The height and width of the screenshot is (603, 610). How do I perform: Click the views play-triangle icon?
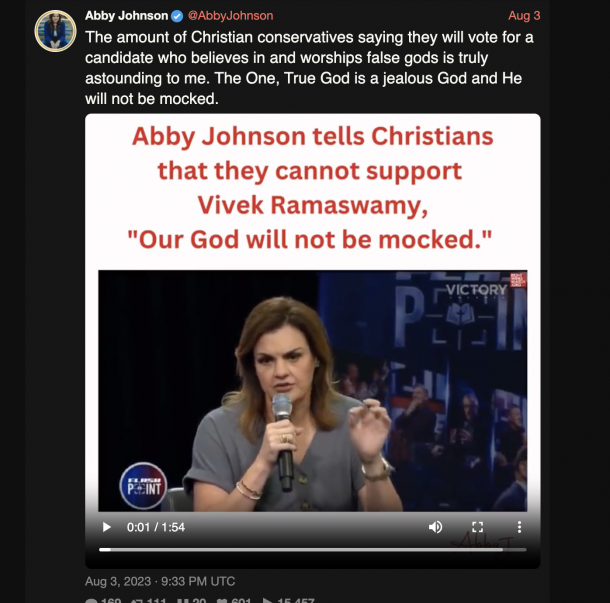[267, 600]
